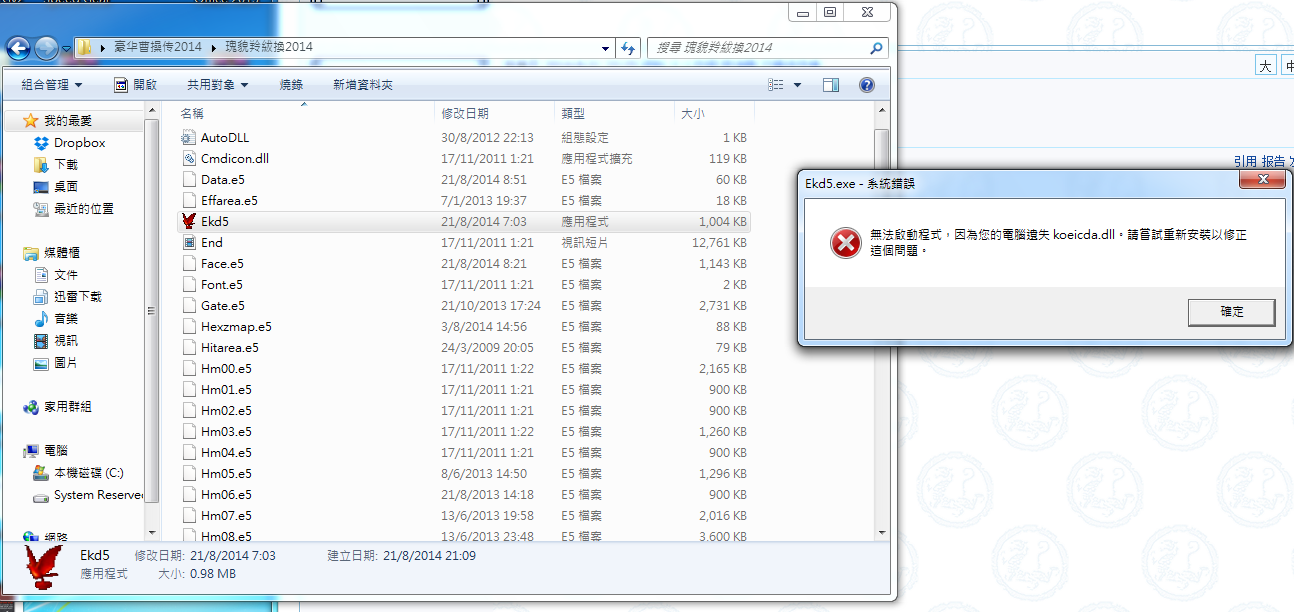Click 開啟 toolbar button
The width and height of the screenshot is (1294, 612).
(135, 85)
